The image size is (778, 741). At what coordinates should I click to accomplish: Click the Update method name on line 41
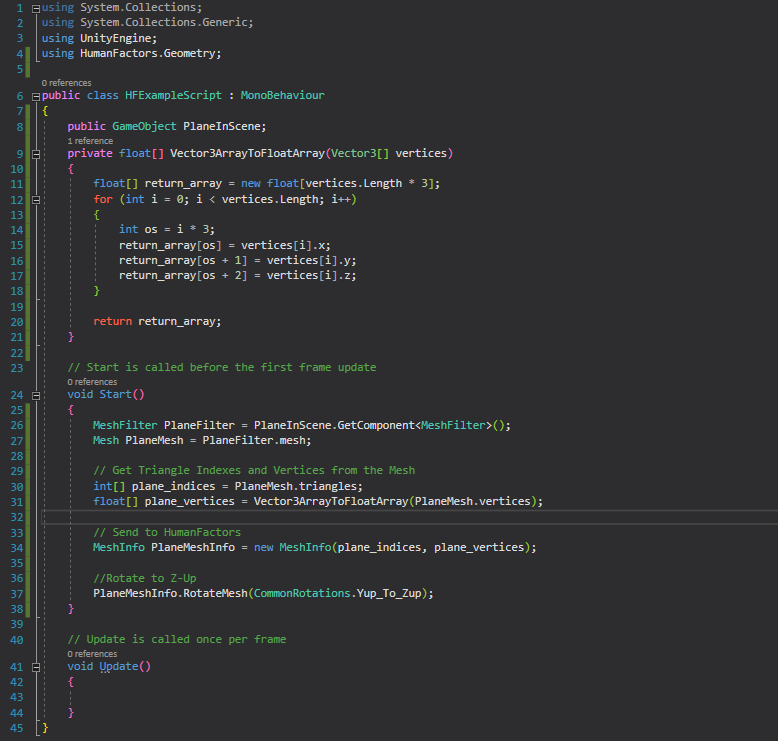(x=119, y=667)
